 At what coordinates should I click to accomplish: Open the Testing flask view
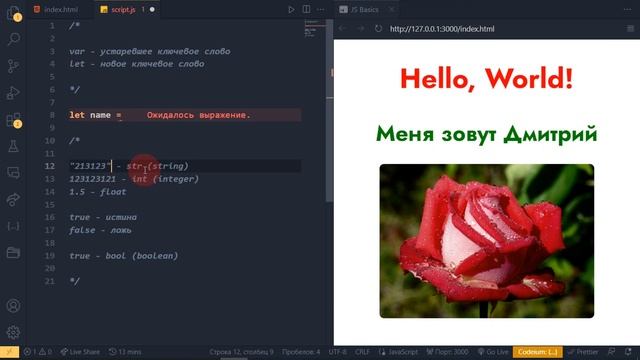[13, 146]
